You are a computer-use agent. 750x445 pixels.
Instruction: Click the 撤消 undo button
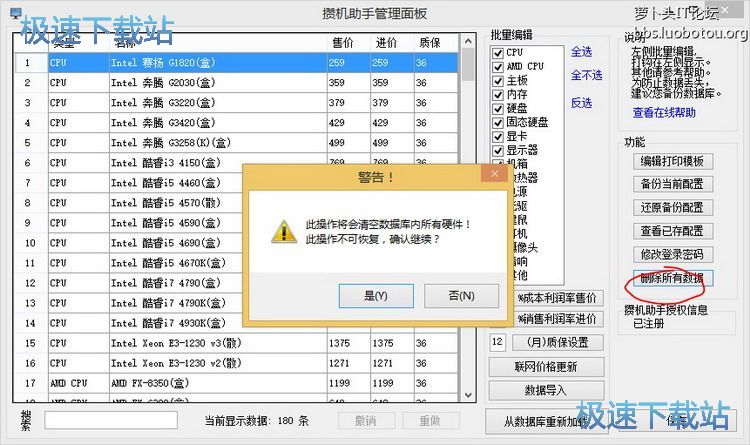click(366, 421)
